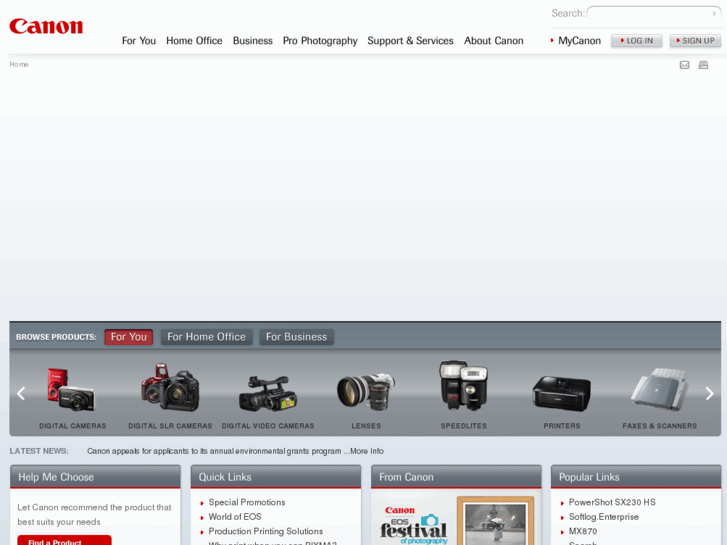Select the Digital Cameras product image
This screenshot has width=727, height=545.
tap(71, 389)
